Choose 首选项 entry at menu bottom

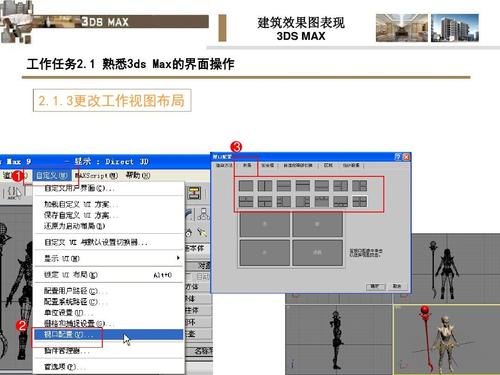click(x=108, y=367)
